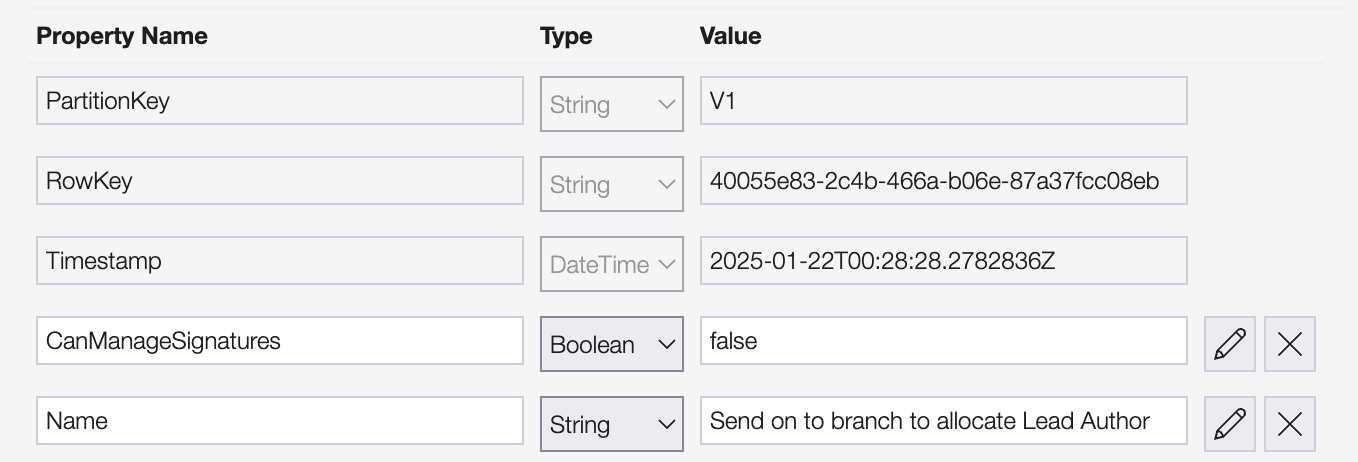Expand the String type dropdown for Name
The height and width of the screenshot is (462, 1358).
coord(611,424)
